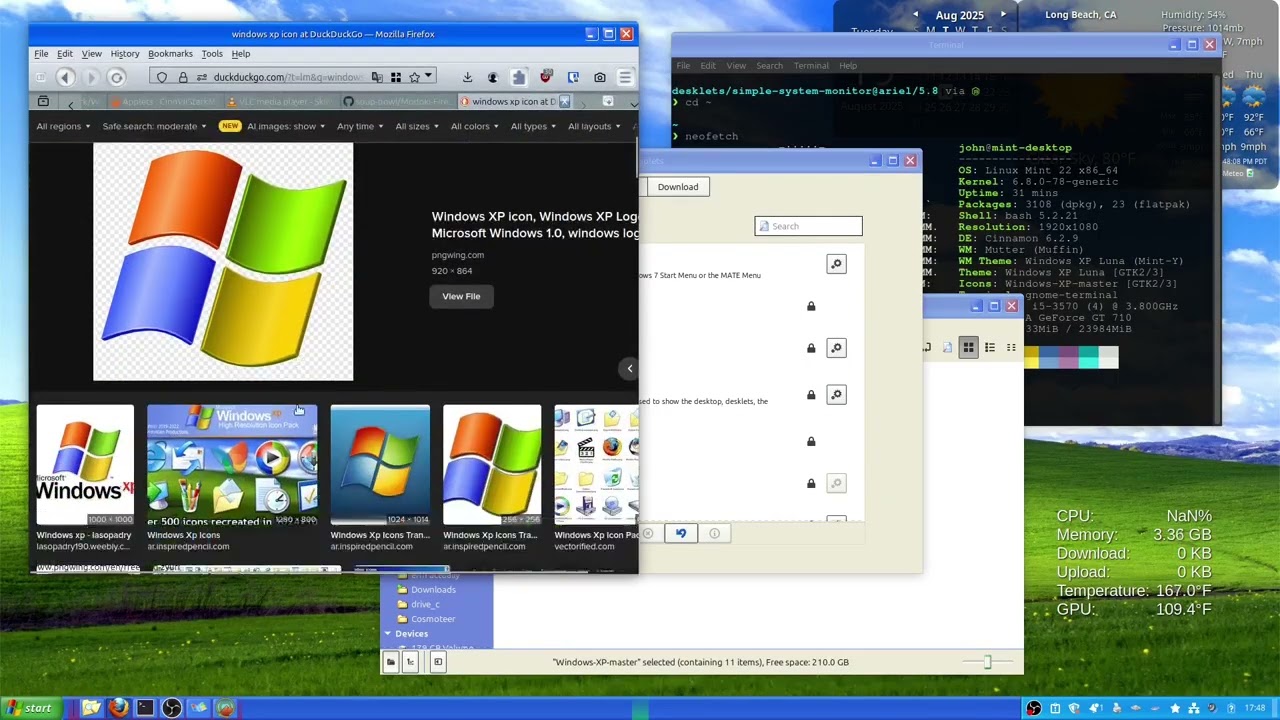Screen dimensions: 1280x720
Task: Open the Windows xp - lasopadry thumbnail
Action: pos(85,465)
